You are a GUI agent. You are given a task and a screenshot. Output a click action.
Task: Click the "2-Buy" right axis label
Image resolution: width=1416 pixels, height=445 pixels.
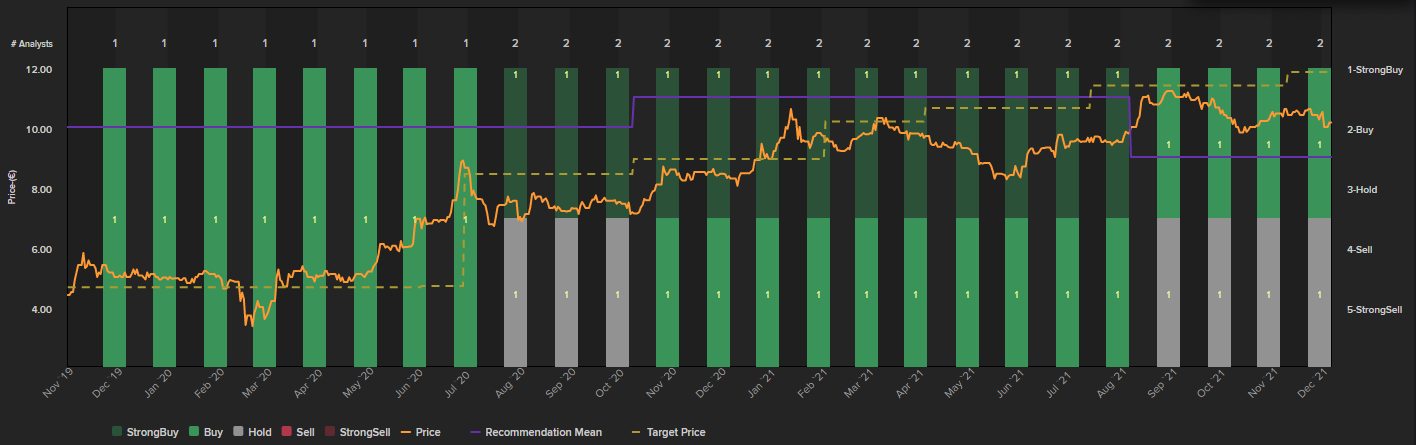coord(1360,129)
